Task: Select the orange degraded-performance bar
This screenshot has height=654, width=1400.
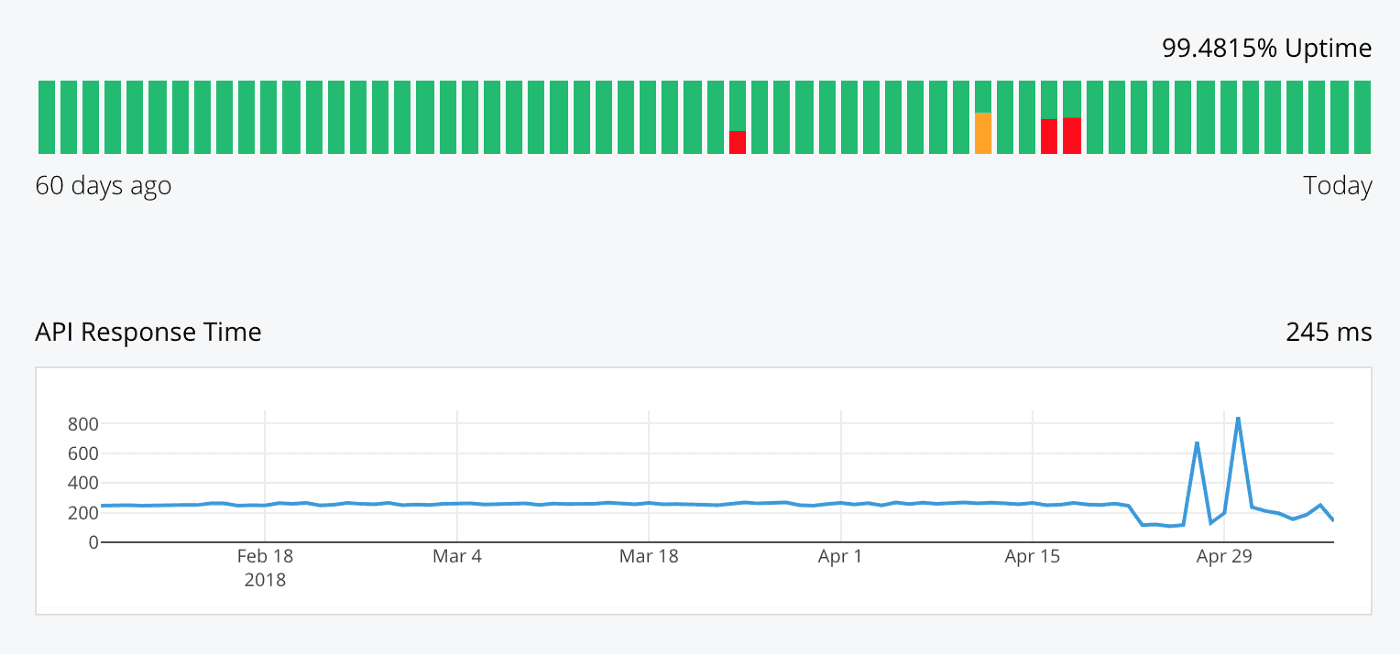Action: tap(982, 135)
